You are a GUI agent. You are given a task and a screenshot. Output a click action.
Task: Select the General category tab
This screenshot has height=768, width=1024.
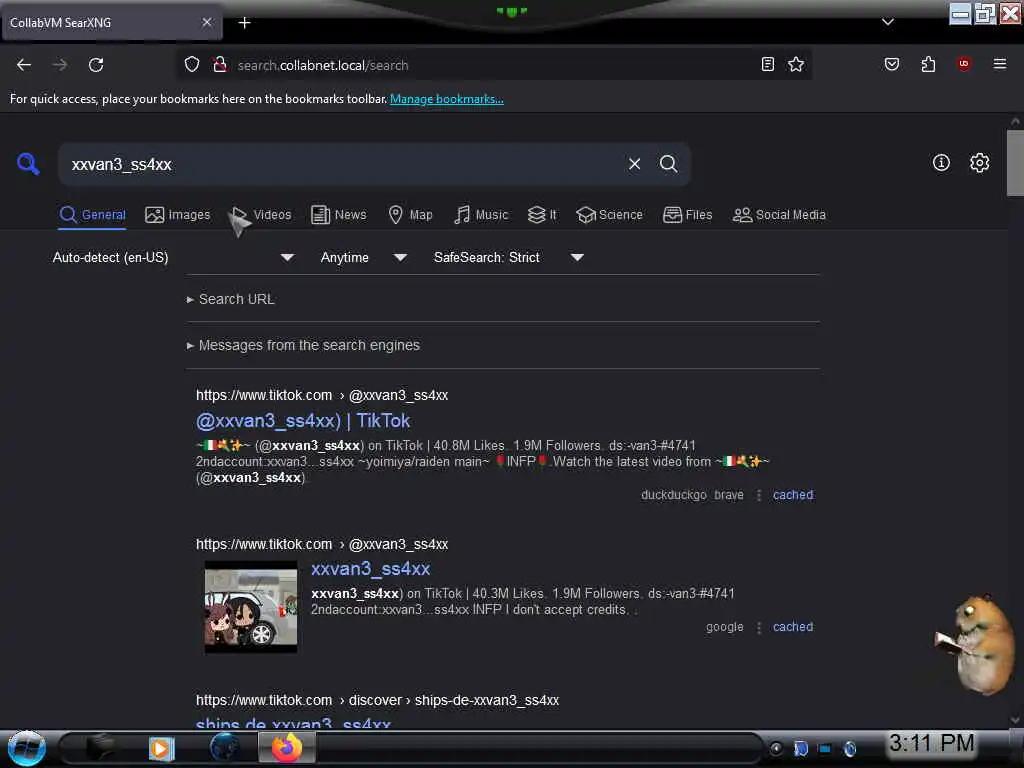coord(92,215)
